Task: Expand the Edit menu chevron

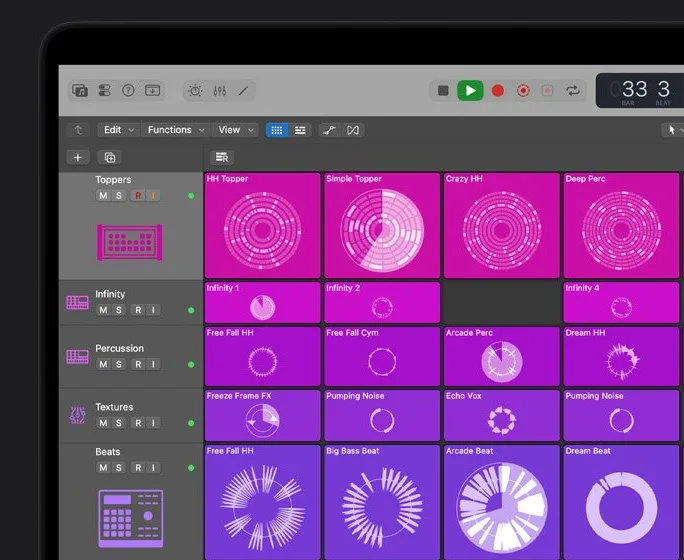Action: click(131, 130)
